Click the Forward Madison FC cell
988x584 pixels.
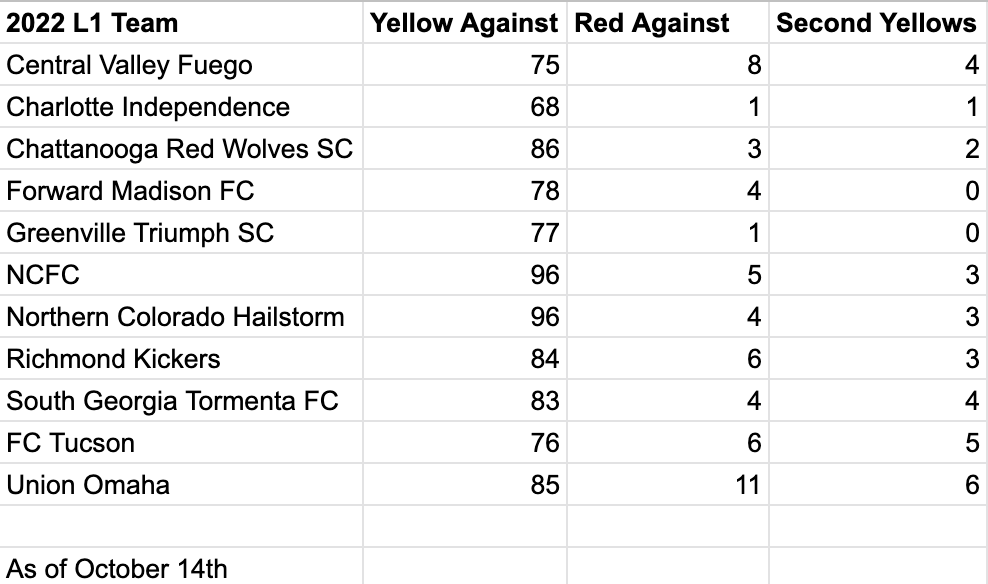[131, 191]
